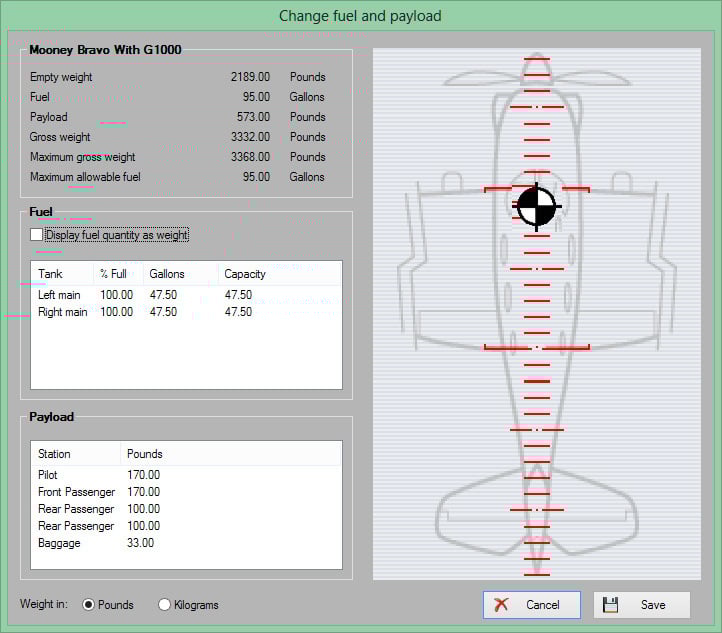Select the Right main tank row
The image size is (722, 633).
(x=186, y=312)
